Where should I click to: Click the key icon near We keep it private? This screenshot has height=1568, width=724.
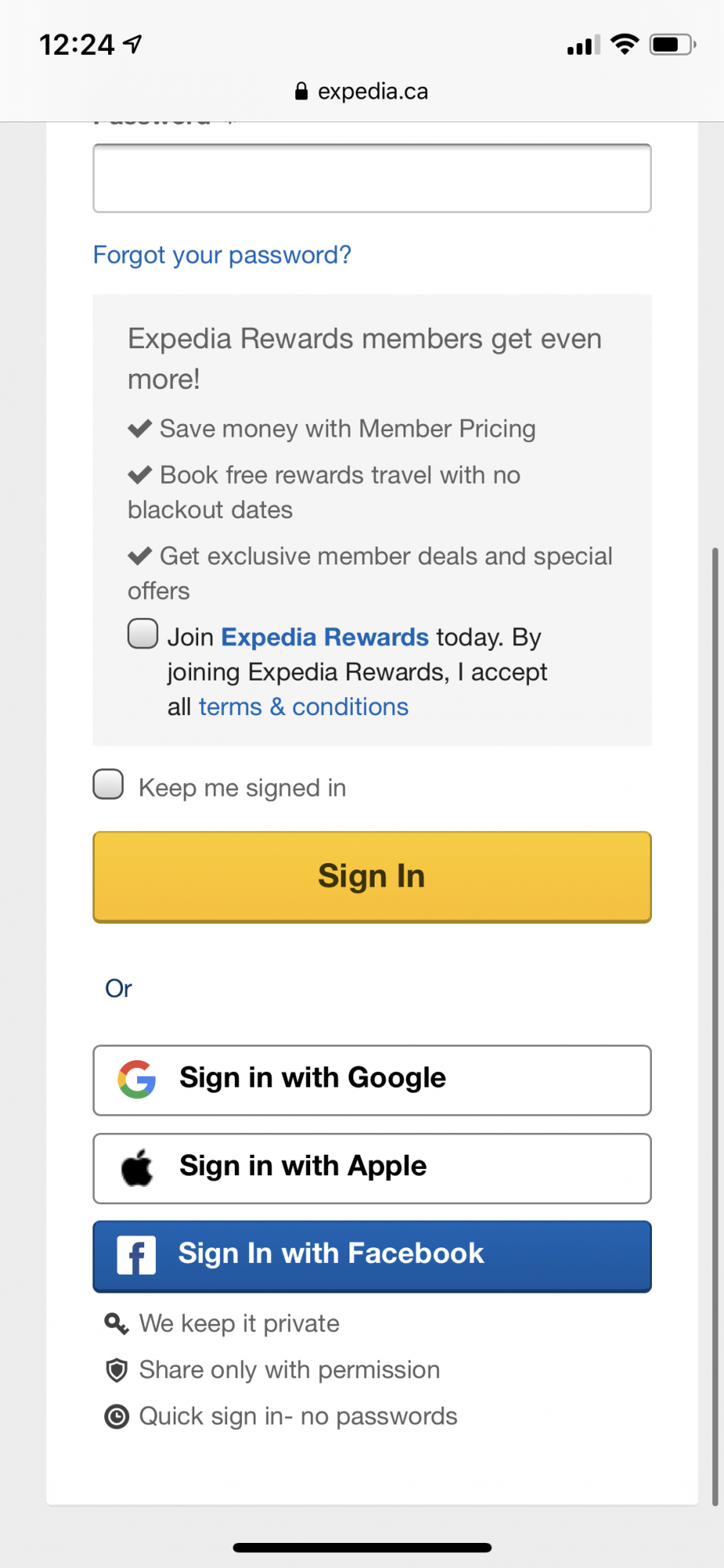(x=116, y=1324)
